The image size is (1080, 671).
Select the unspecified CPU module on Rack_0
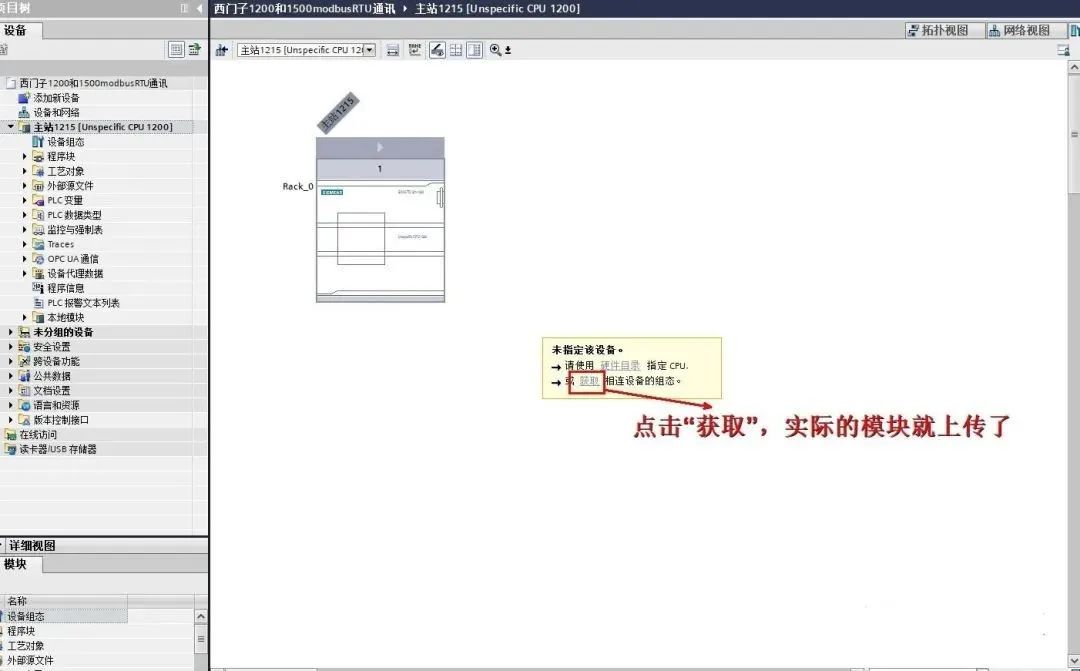[380, 240]
